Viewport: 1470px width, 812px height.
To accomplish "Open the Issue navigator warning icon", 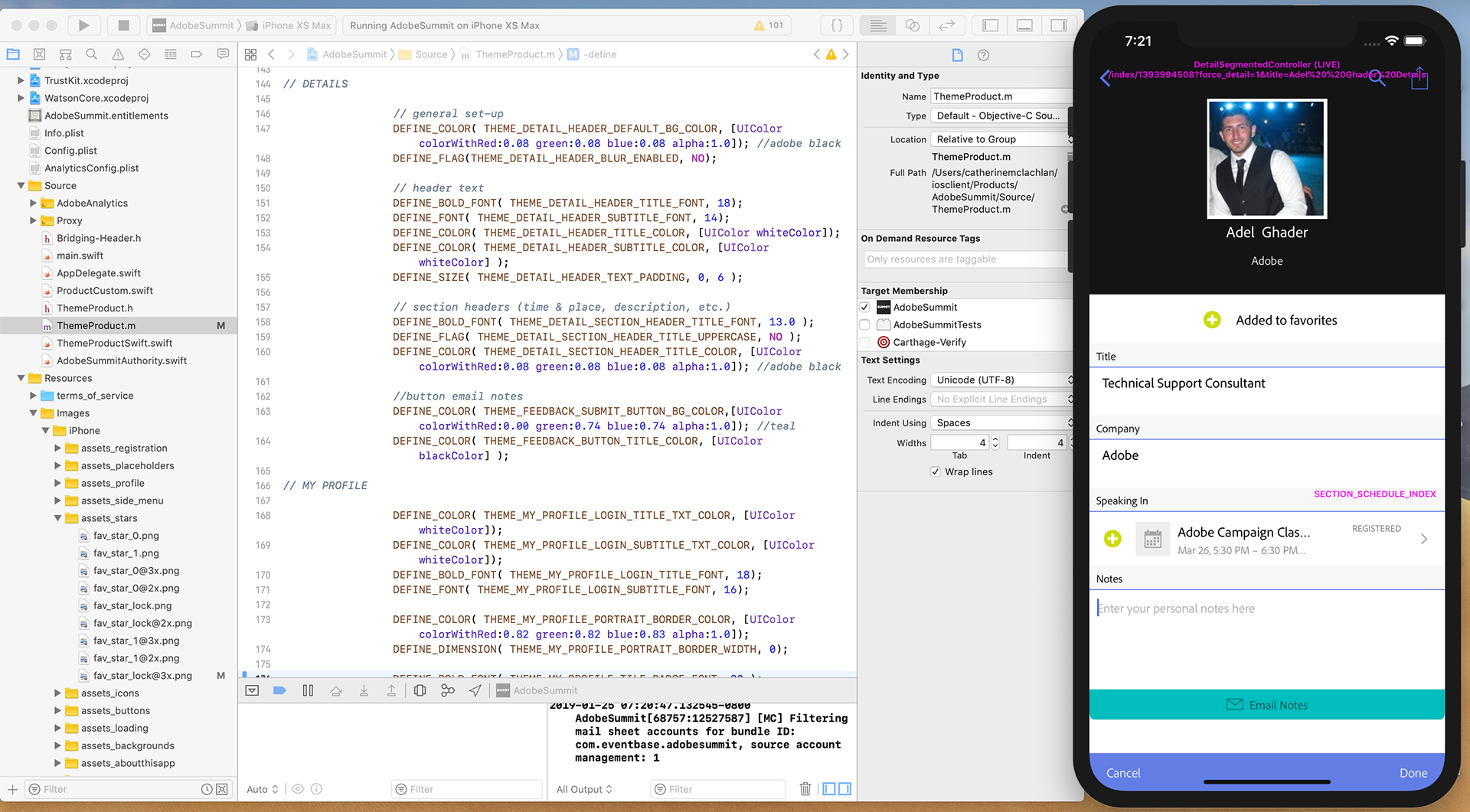I will point(118,54).
